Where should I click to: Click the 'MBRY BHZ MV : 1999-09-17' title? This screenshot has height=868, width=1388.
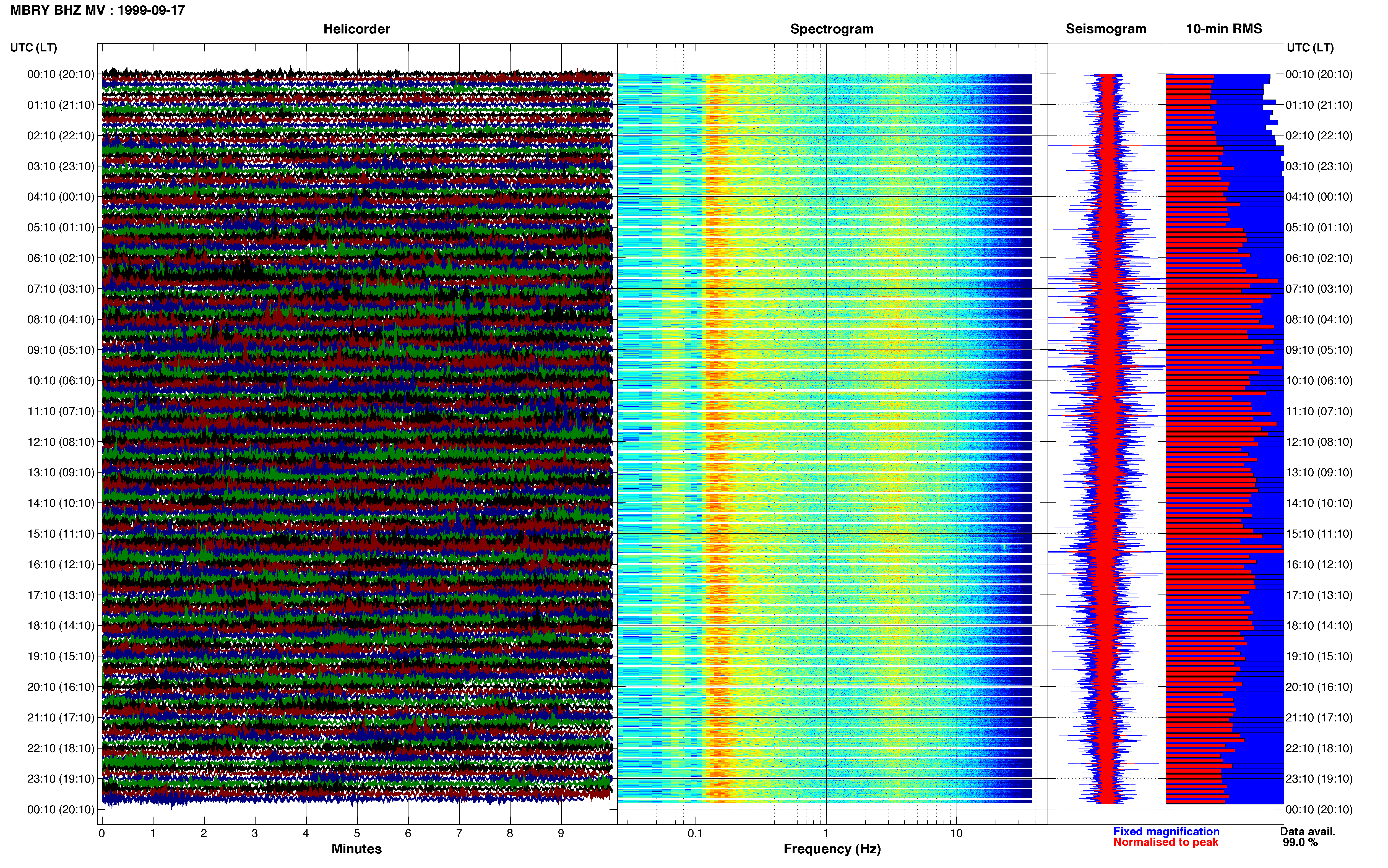(x=98, y=10)
